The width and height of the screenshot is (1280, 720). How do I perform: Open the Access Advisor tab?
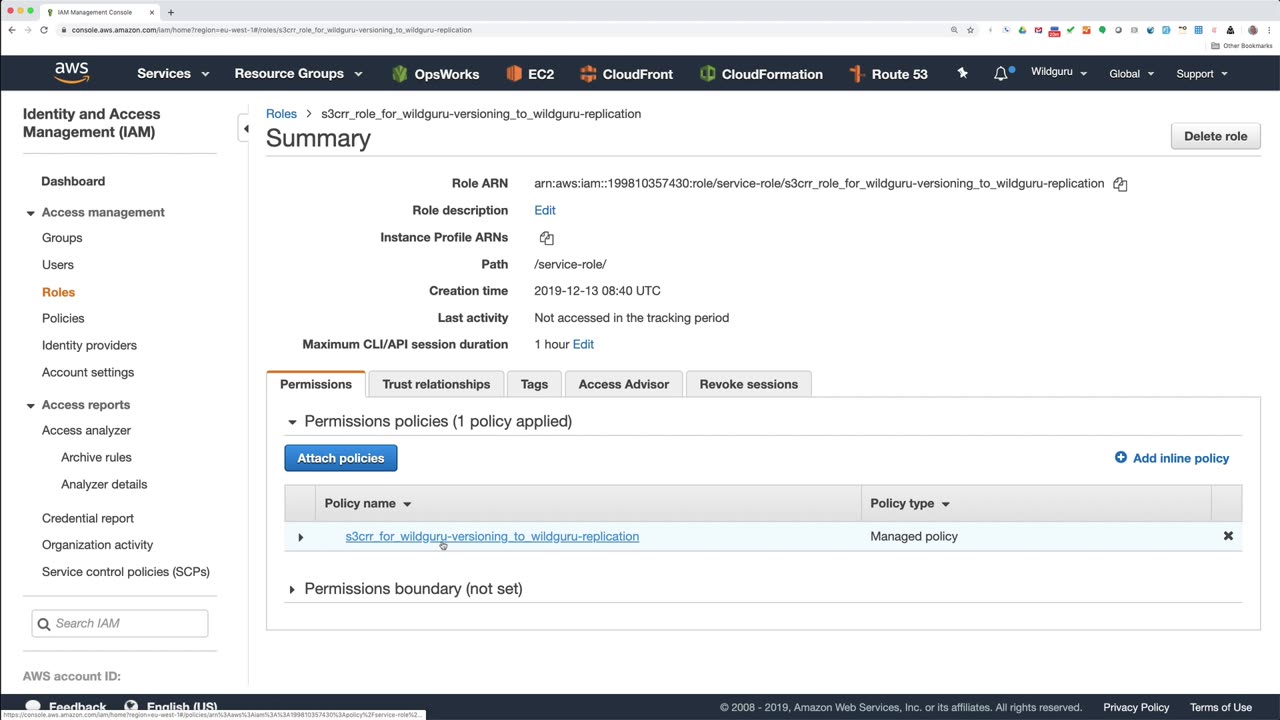(624, 384)
